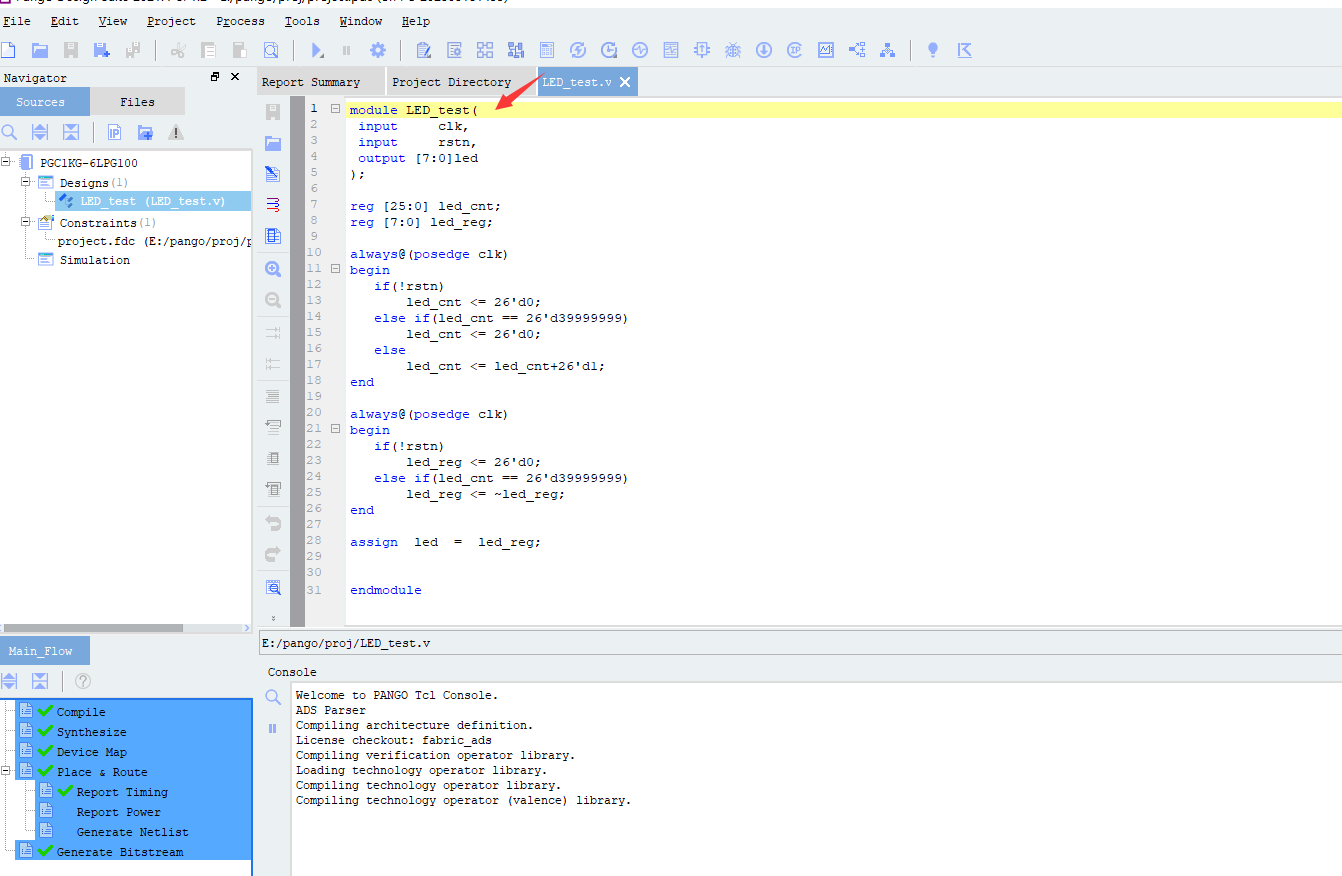The width and height of the screenshot is (1342, 876).
Task: Click the warning triangle icon in Navigator
Action: tap(176, 132)
